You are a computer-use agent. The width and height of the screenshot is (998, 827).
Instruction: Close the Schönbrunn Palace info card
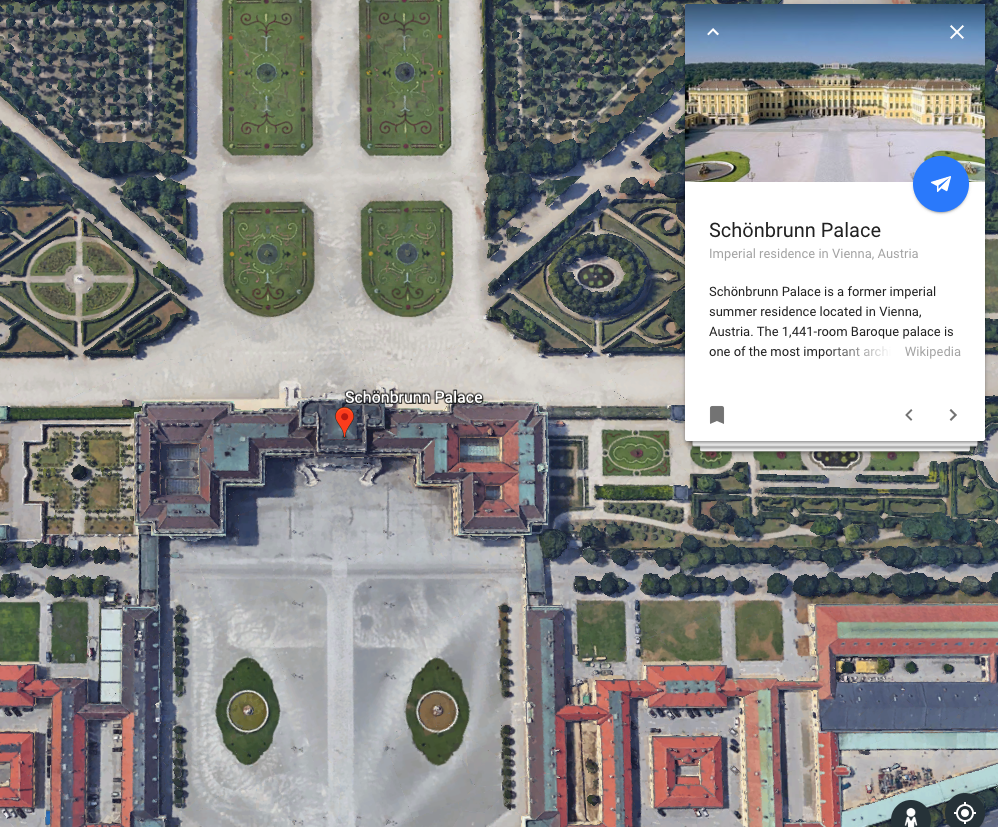[x=957, y=32]
